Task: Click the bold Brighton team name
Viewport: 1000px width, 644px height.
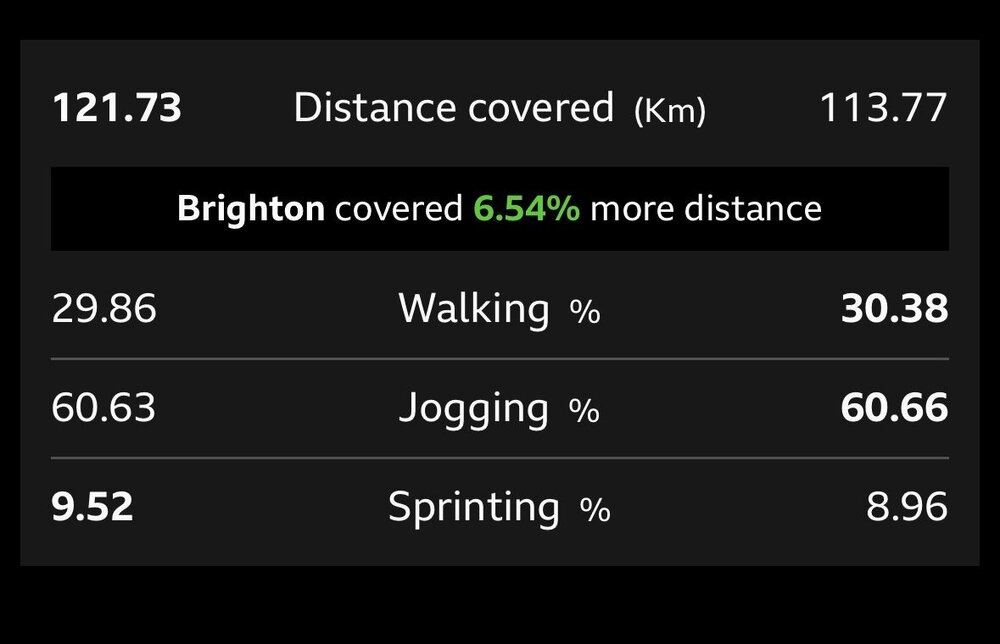Action: click(251, 209)
